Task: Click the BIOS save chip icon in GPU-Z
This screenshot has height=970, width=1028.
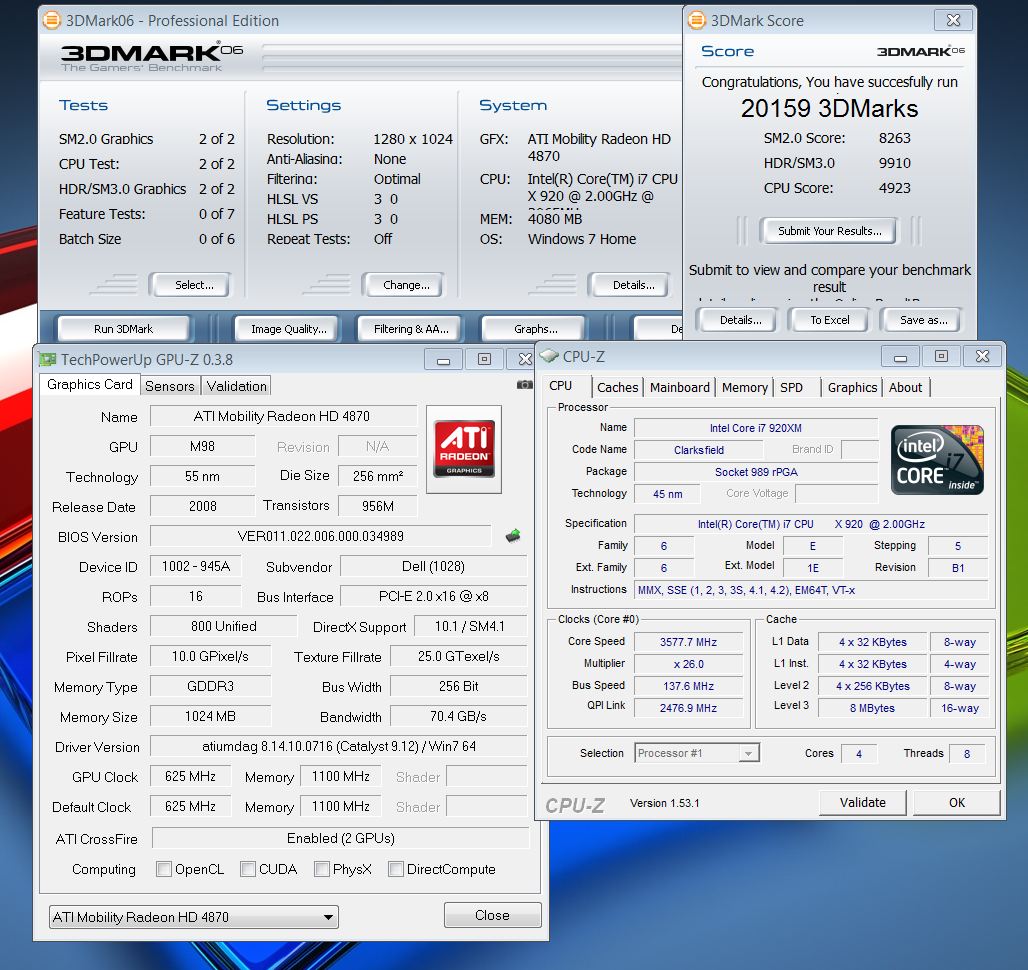Action: [x=513, y=536]
